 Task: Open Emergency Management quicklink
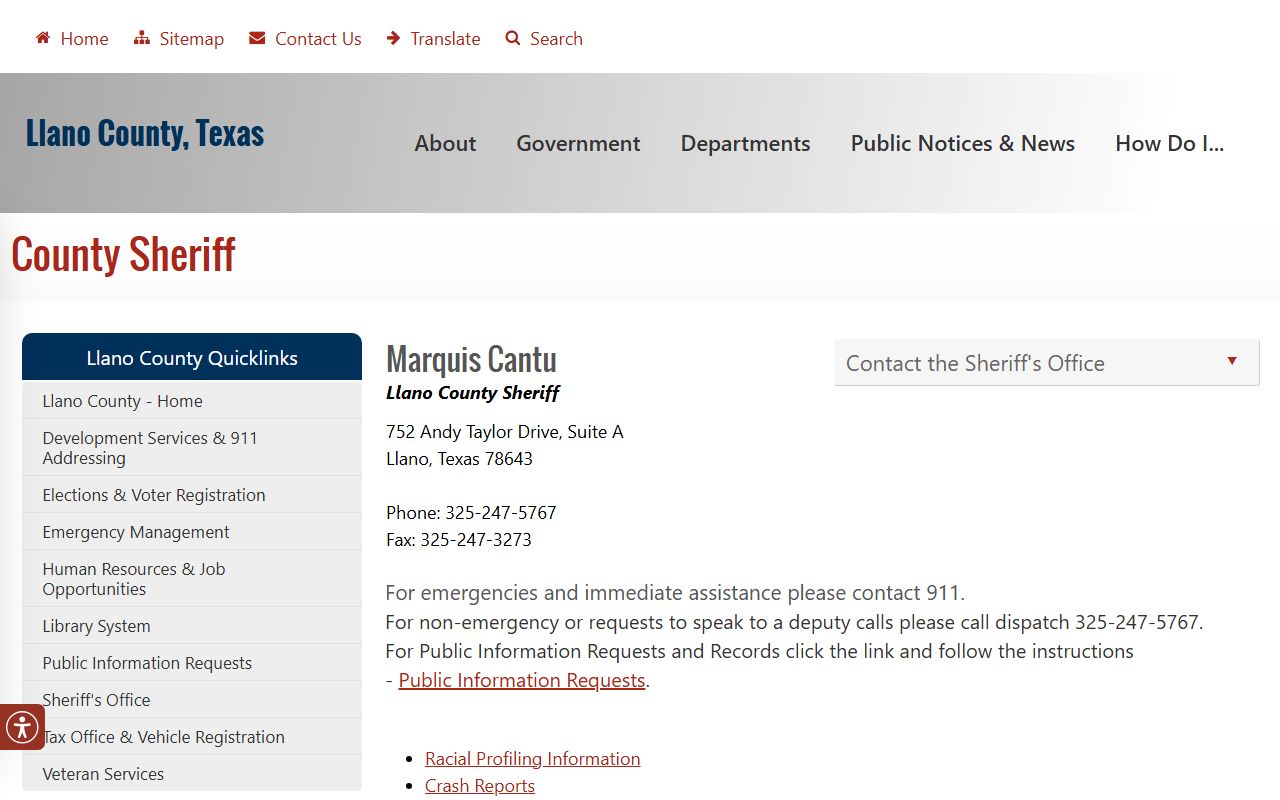pos(192,532)
